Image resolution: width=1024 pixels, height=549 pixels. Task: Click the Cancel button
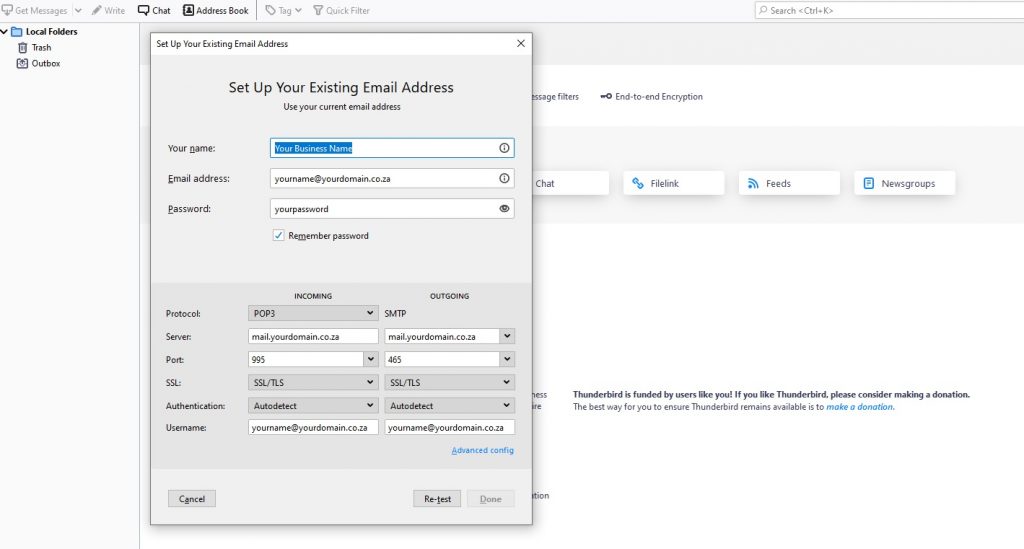pyautogui.click(x=191, y=499)
